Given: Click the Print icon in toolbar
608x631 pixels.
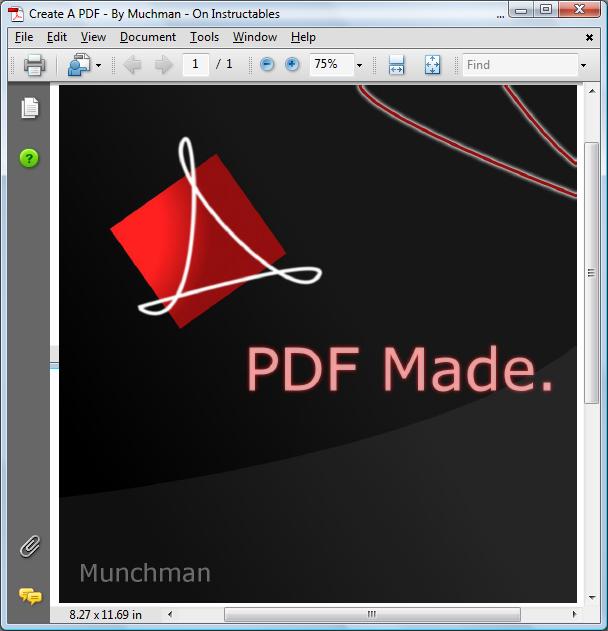Looking at the screenshot, I should click(x=34, y=65).
